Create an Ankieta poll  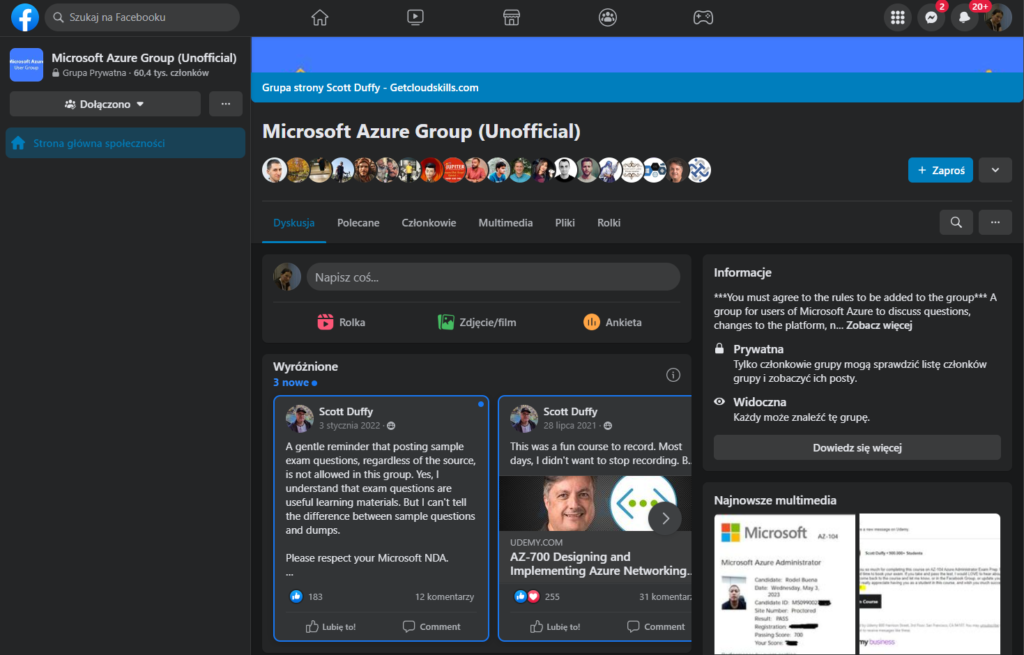tap(613, 322)
